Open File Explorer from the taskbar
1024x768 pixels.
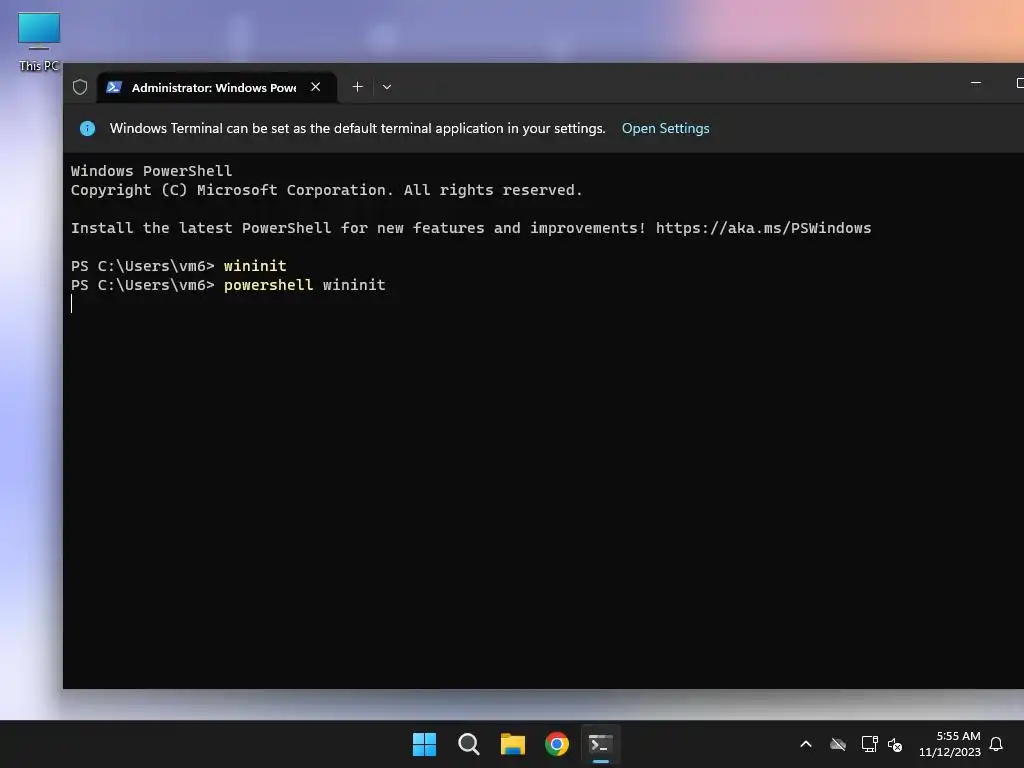point(513,744)
